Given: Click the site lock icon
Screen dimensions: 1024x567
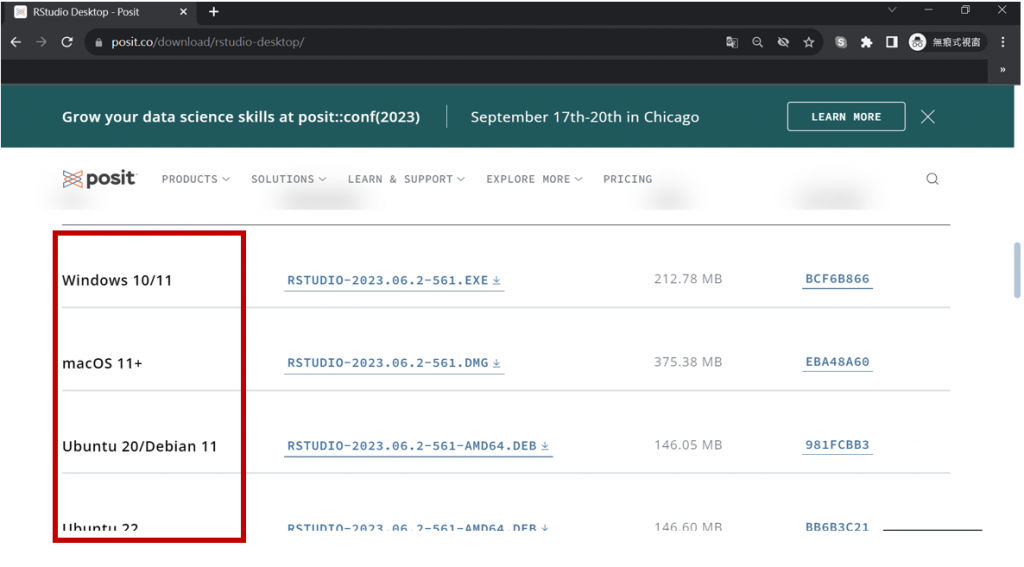Looking at the screenshot, I should pyautogui.click(x=99, y=42).
